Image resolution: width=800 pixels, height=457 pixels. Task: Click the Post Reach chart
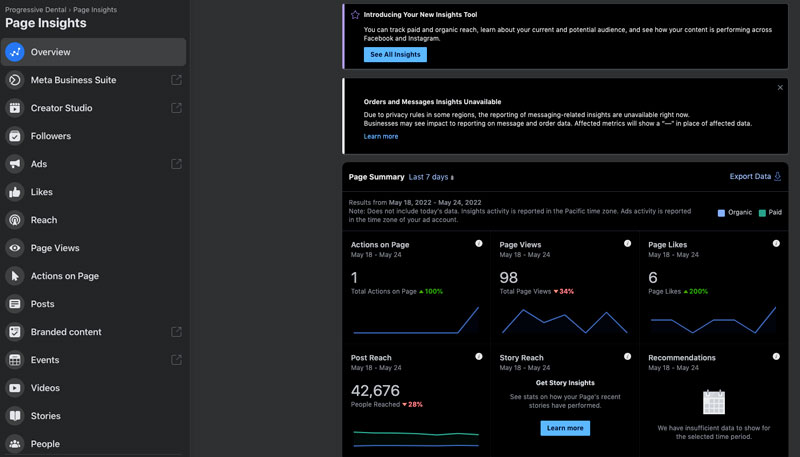[x=416, y=439]
